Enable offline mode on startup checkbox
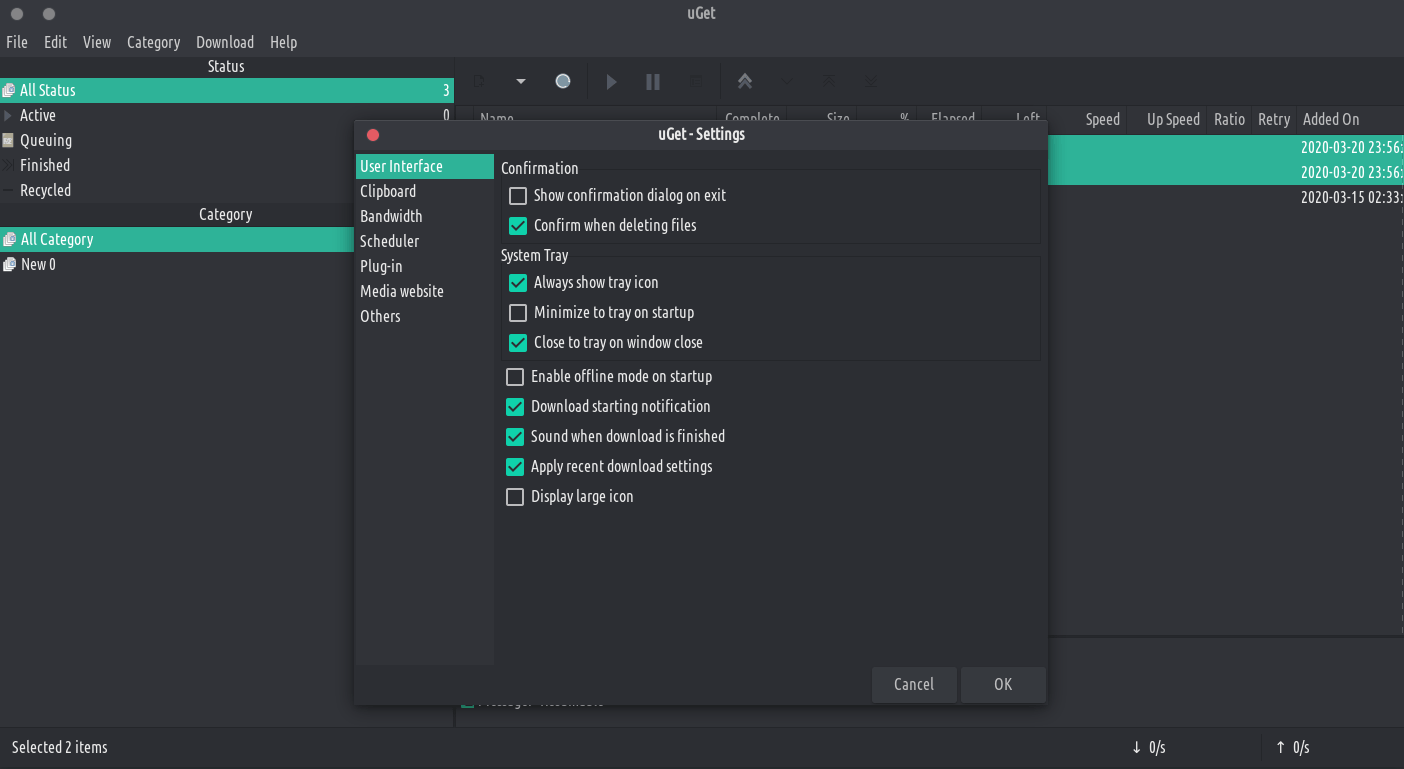1404x769 pixels. coord(515,377)
